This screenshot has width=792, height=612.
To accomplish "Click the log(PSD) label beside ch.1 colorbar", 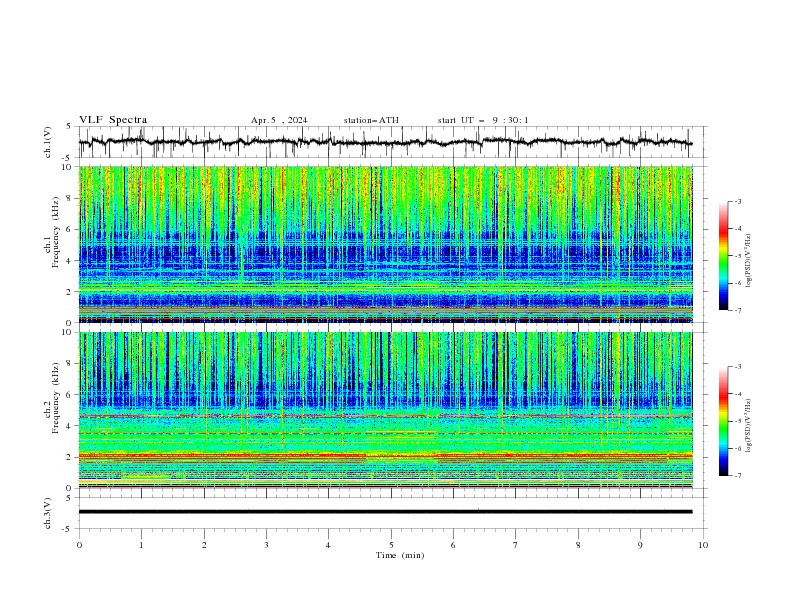I will click(748, 261).
